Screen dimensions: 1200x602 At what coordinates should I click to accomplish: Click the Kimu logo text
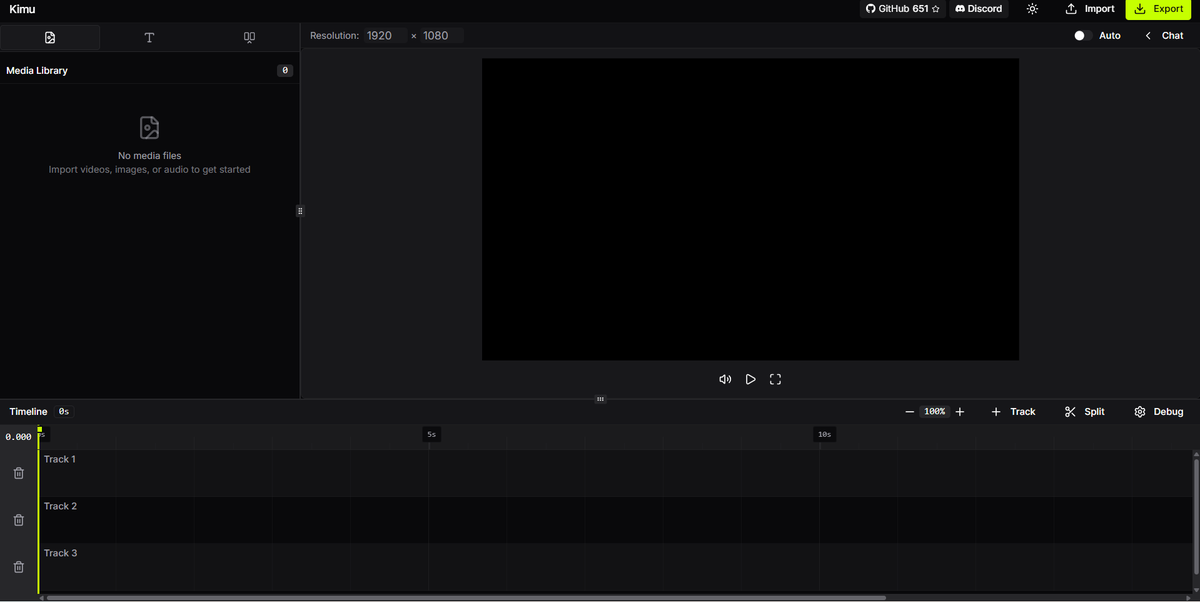point(22,9)
